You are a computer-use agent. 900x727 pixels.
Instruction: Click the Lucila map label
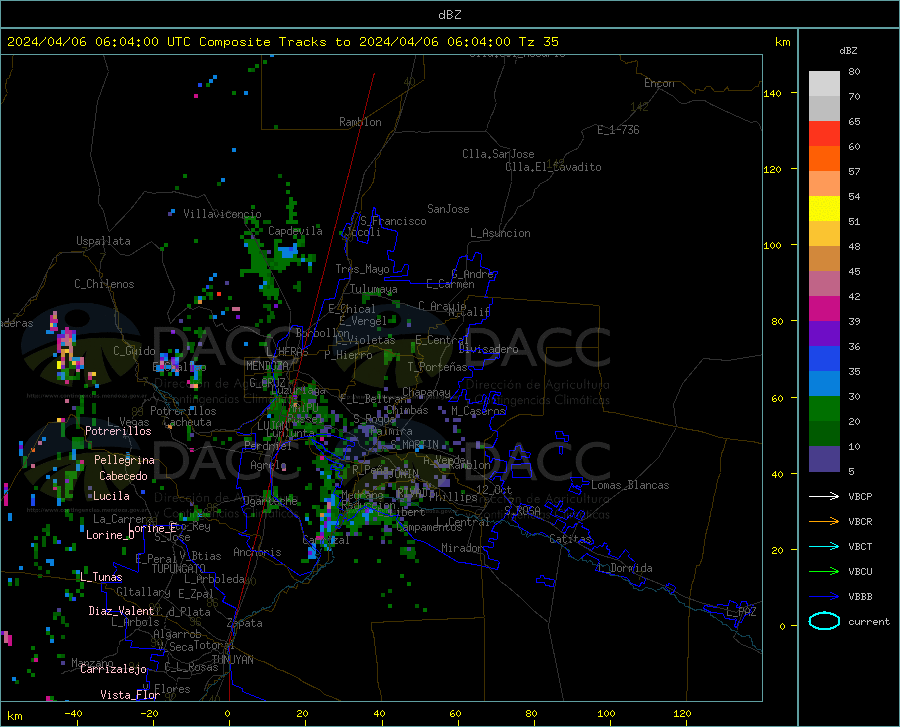pos(111,496)
